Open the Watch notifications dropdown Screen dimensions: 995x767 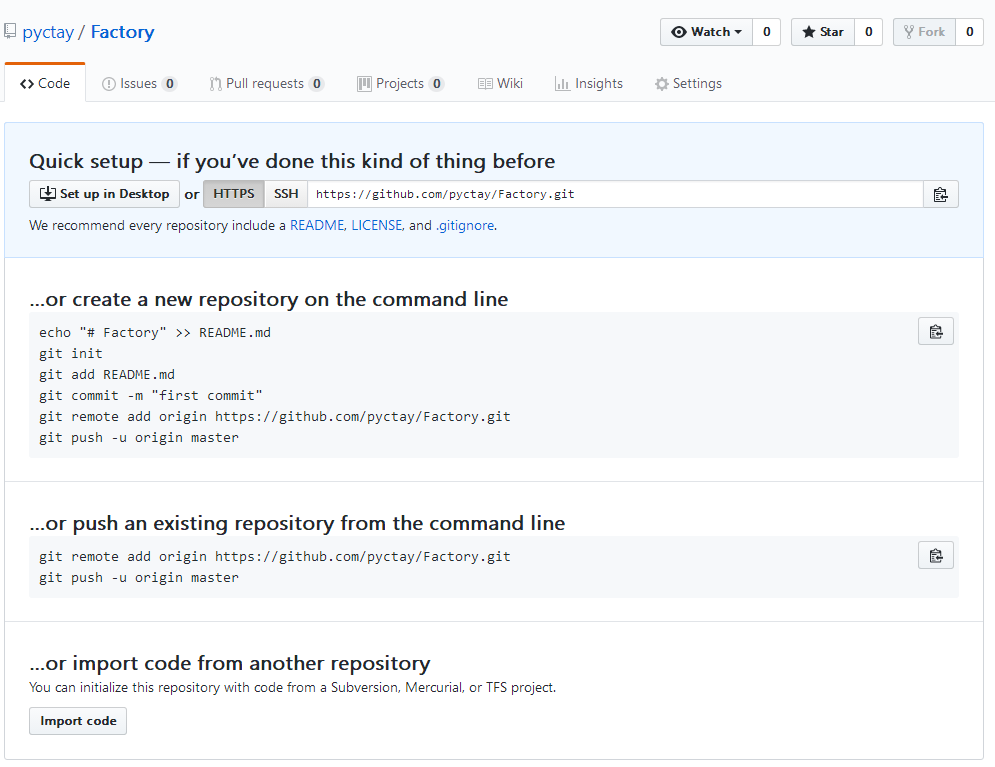point(706,32)
